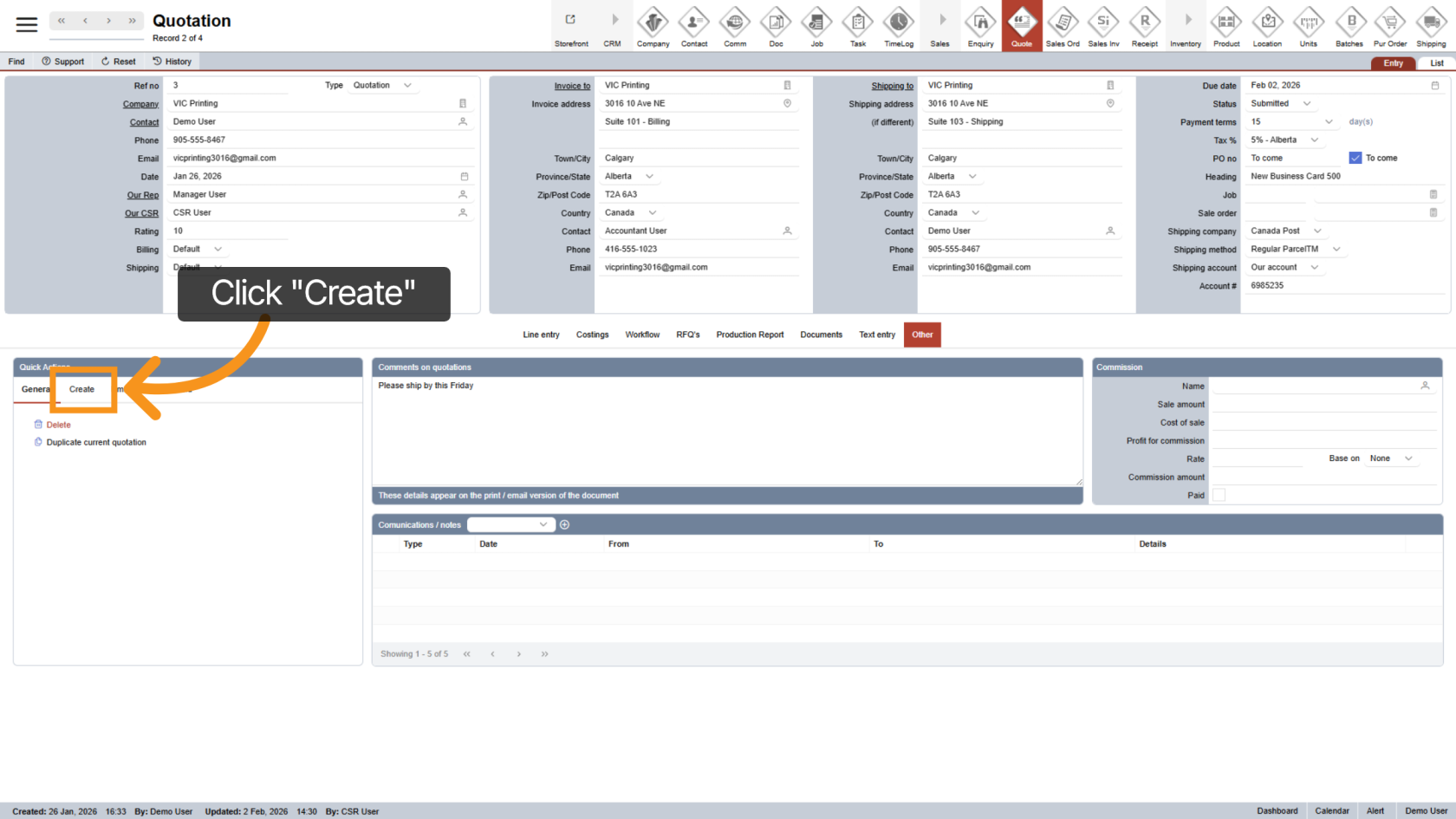Screen dimensions: 1456x819
Task: Open the Company module icon
Action: [x=653, y=25]
